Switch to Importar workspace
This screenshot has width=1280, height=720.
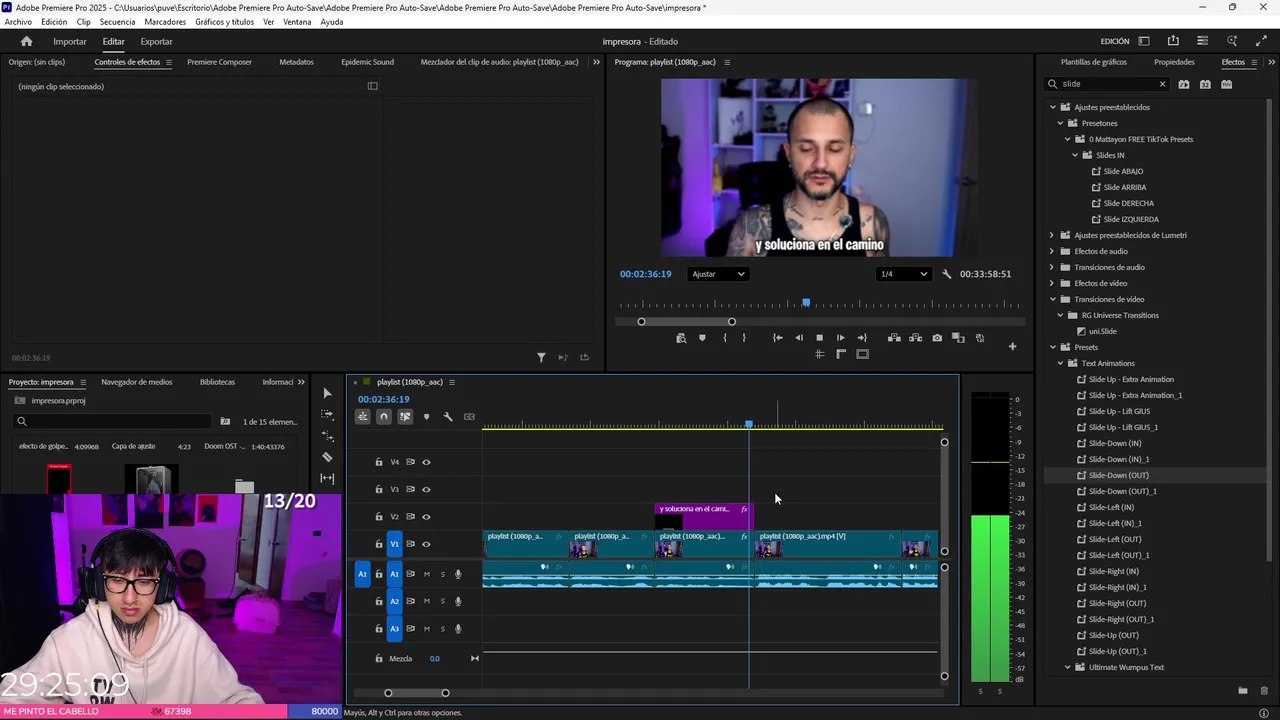point(70,41)
